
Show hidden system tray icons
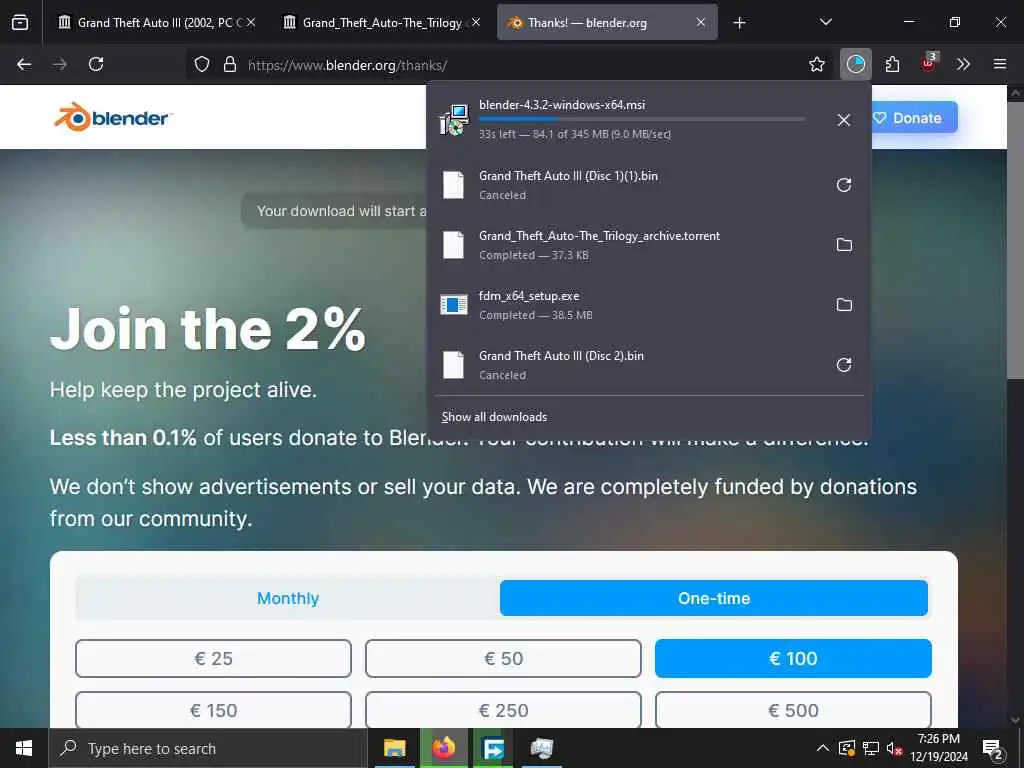(823, 748)
